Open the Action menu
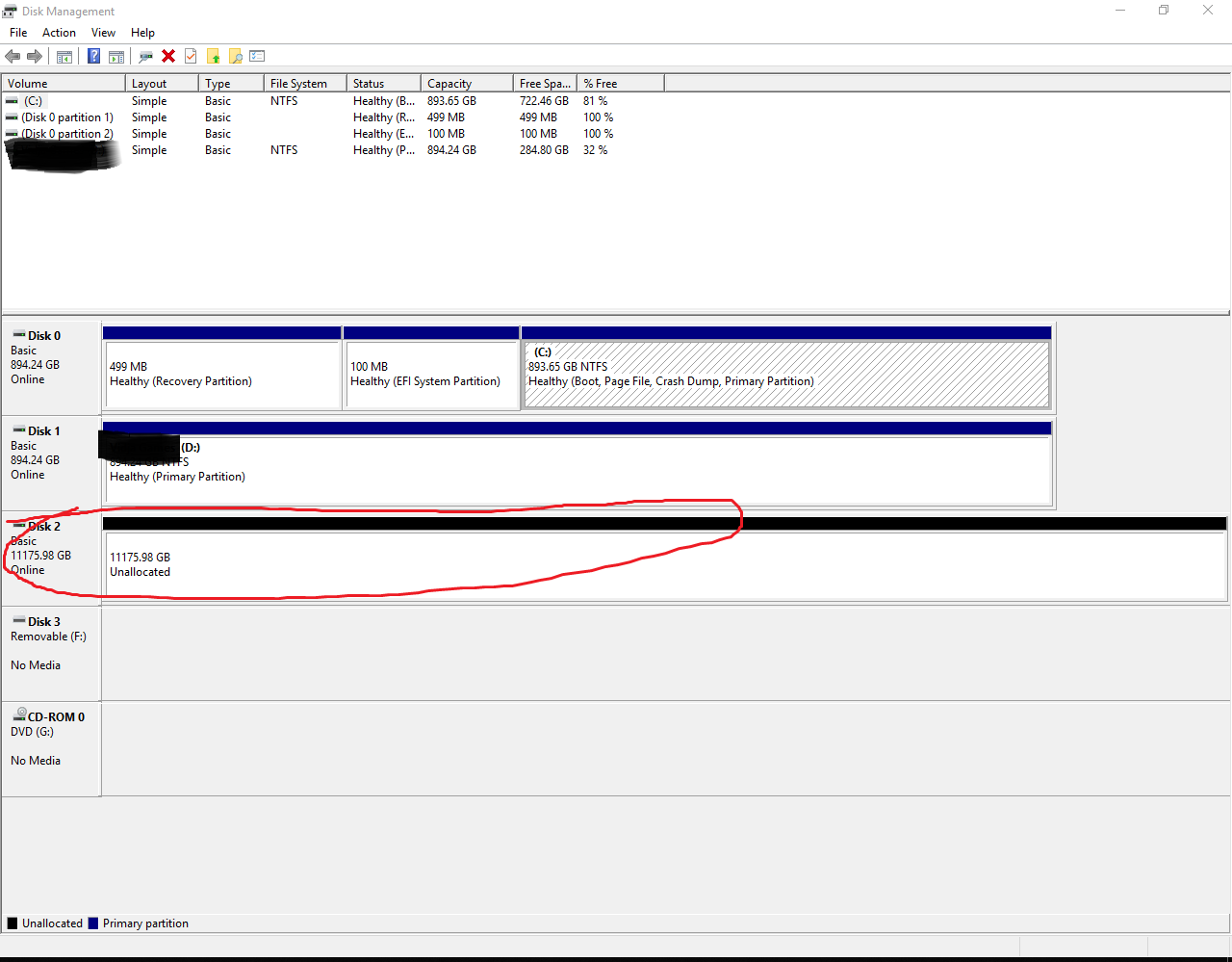The height and width of the screenshot is (962, 1232). click(59, 33)
